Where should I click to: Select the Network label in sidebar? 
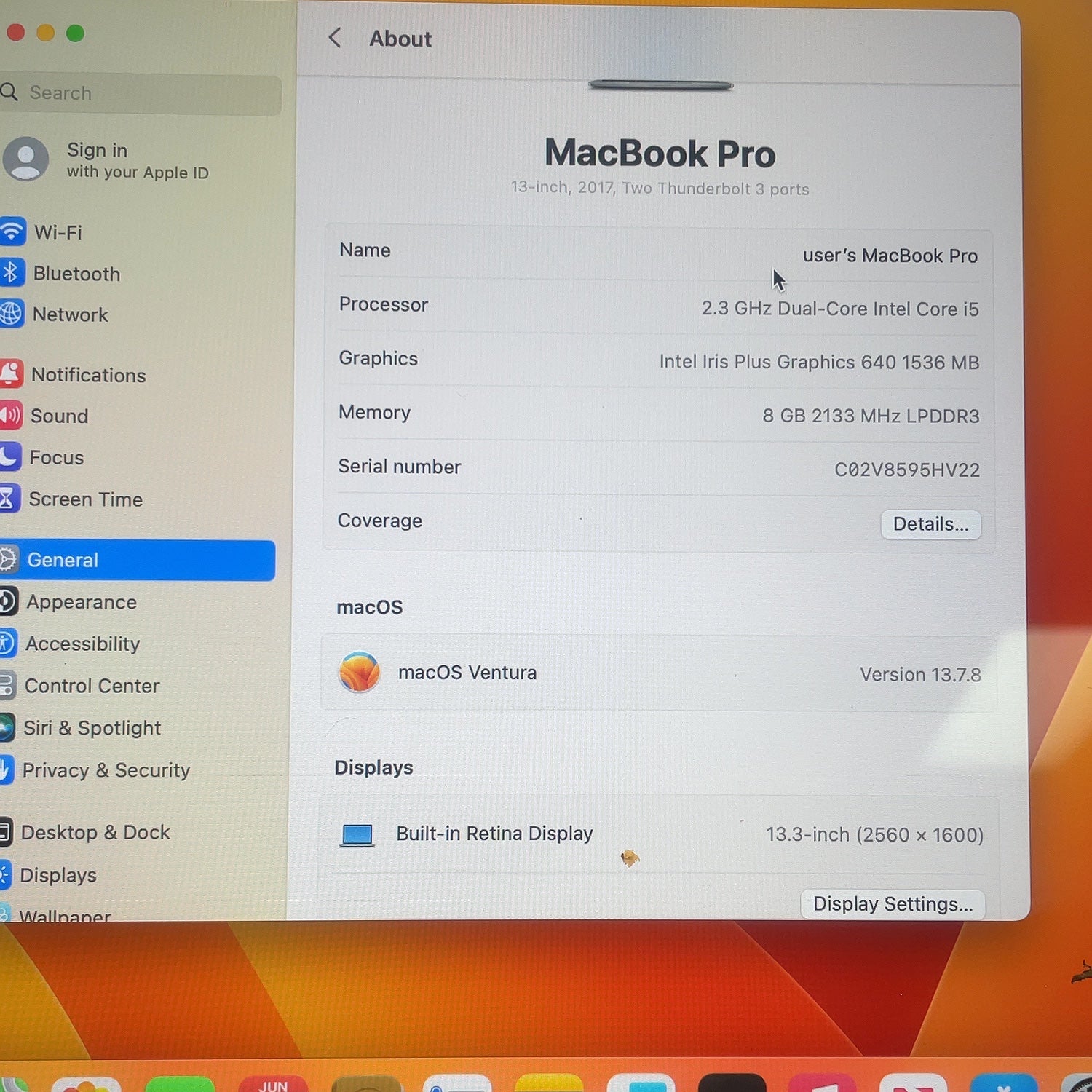pyautogui.click(x=71, y=314)
